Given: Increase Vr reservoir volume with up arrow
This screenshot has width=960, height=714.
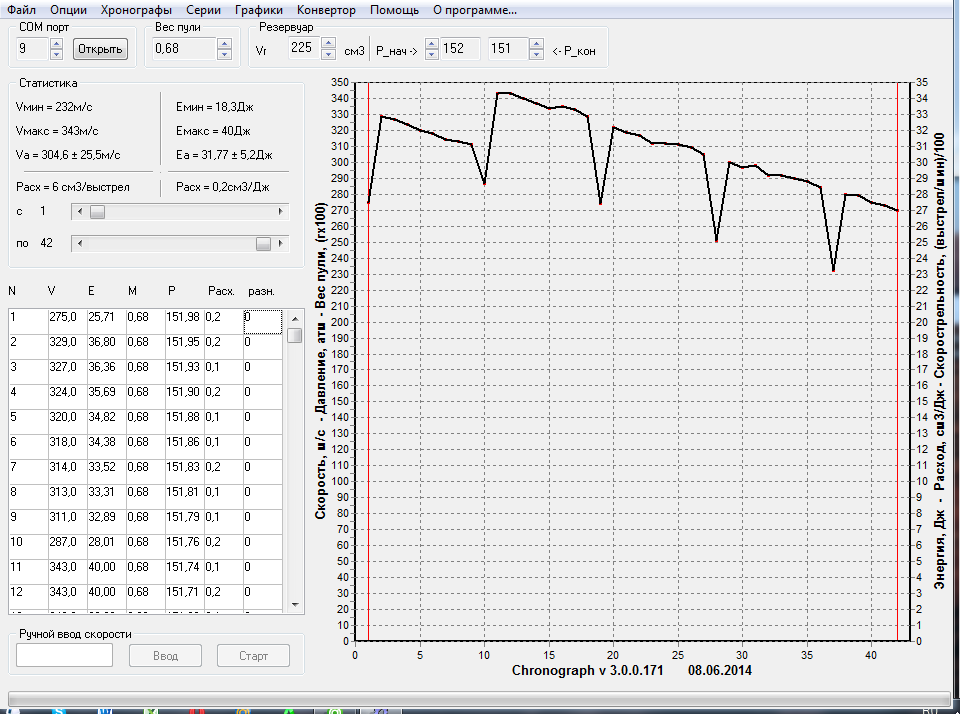Looking at the screenshot, I should (x=329, y=44).
